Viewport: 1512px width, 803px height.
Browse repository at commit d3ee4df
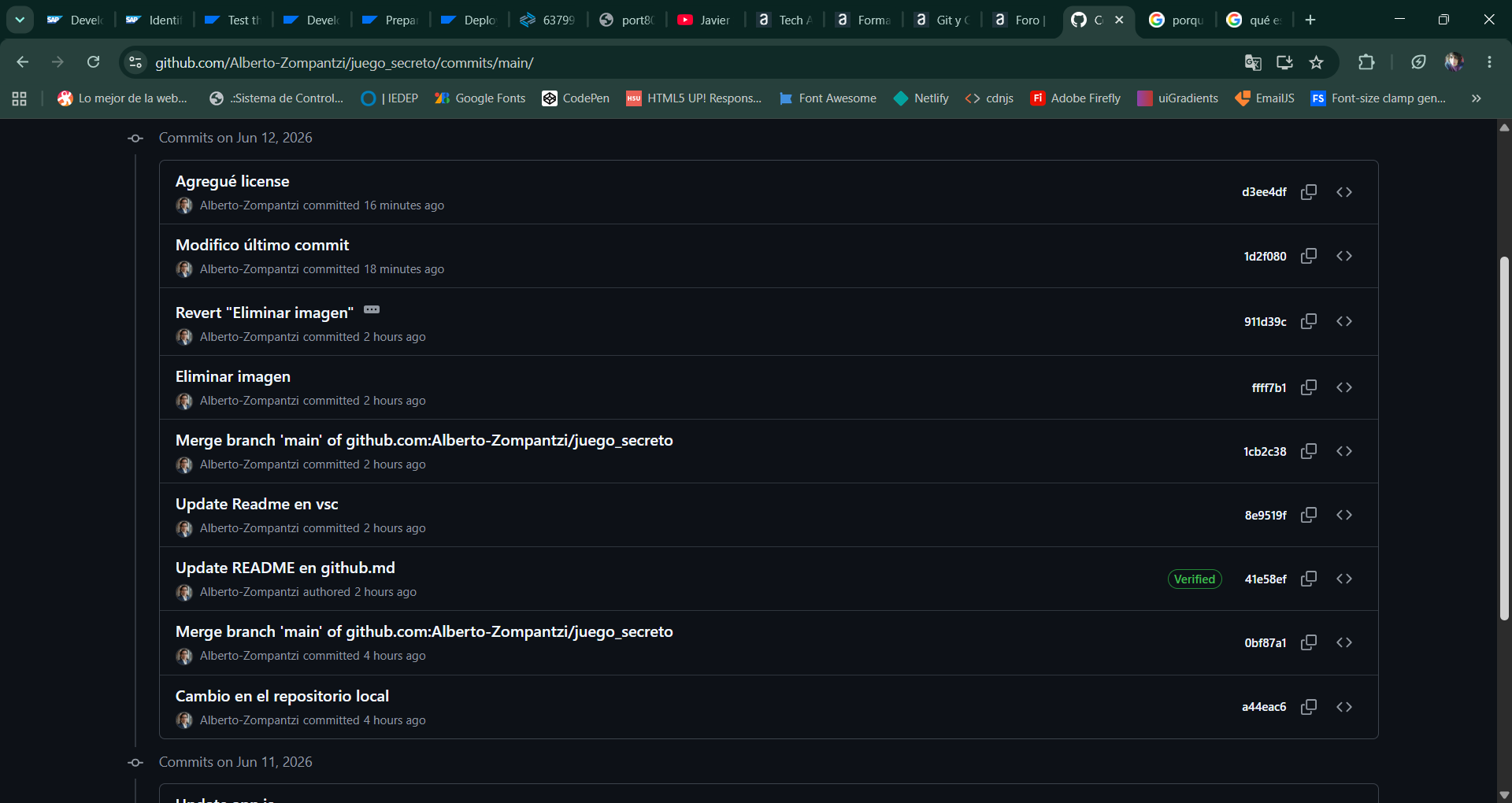pos(1344,192)
